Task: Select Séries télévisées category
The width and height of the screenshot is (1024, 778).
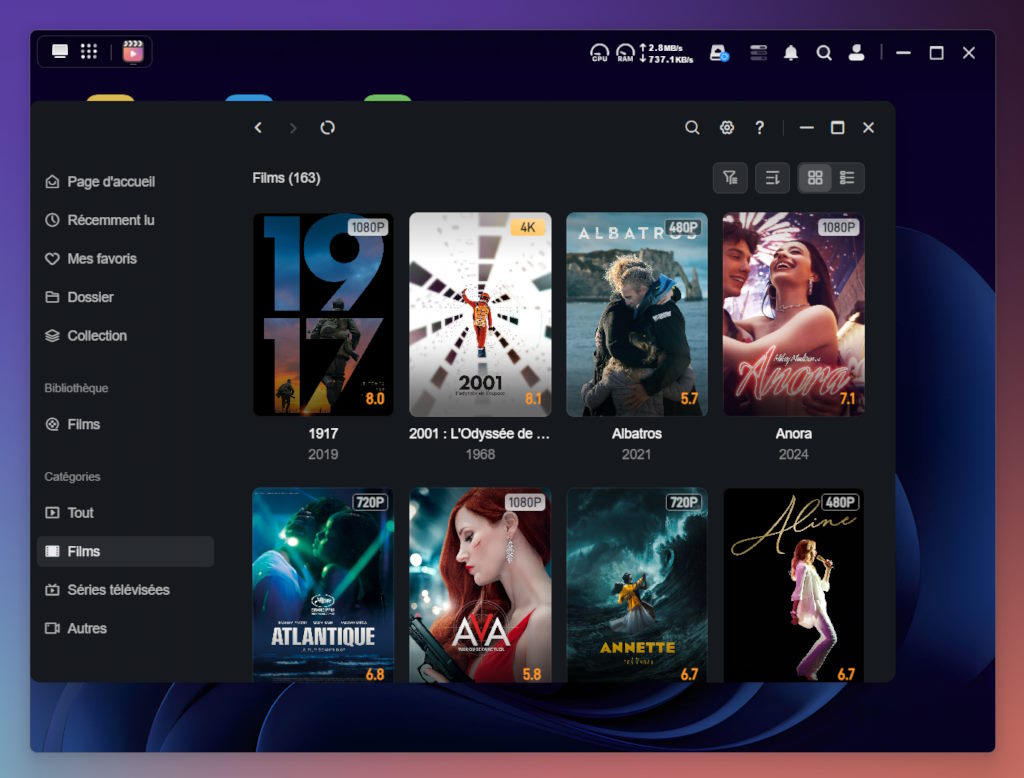Action: click(107, 590)
